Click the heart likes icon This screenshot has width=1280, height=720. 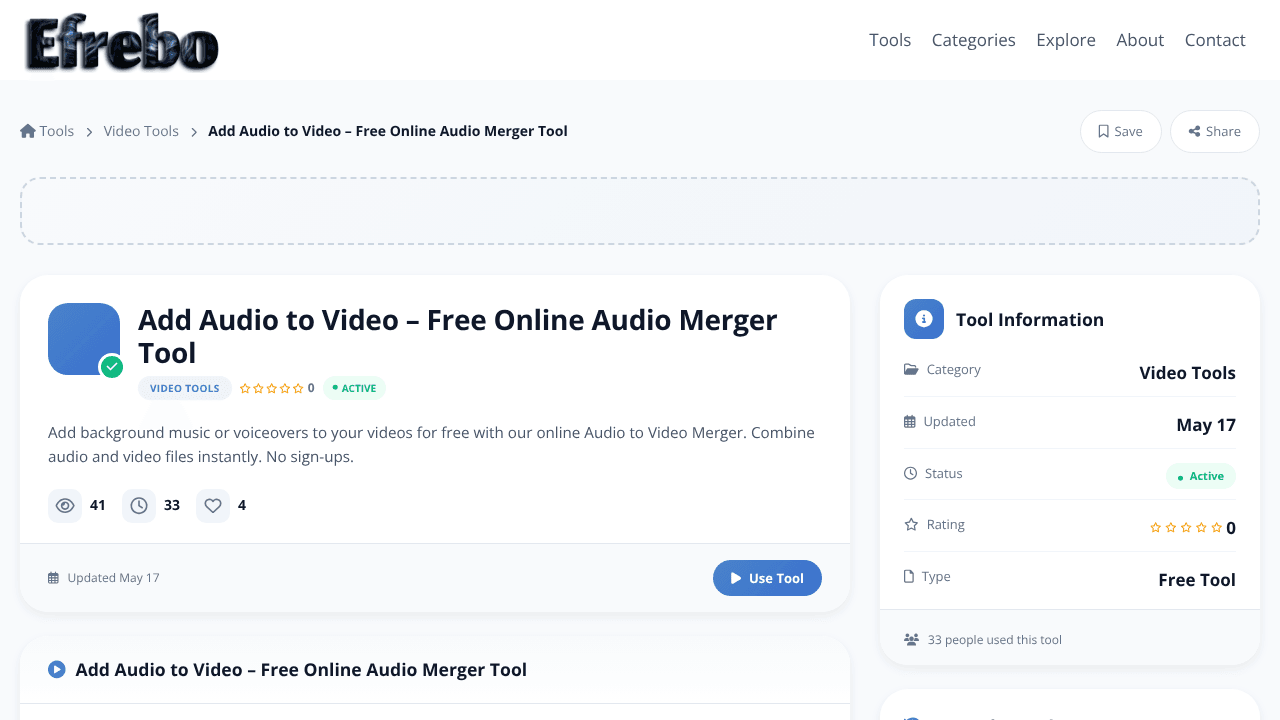[x=213, y=506]
